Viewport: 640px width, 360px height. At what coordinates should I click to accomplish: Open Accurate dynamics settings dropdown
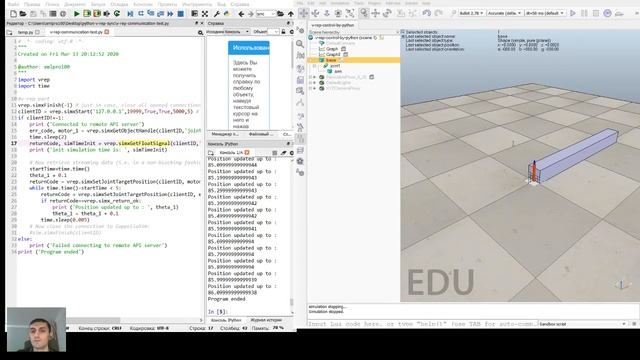click(504, 13)
